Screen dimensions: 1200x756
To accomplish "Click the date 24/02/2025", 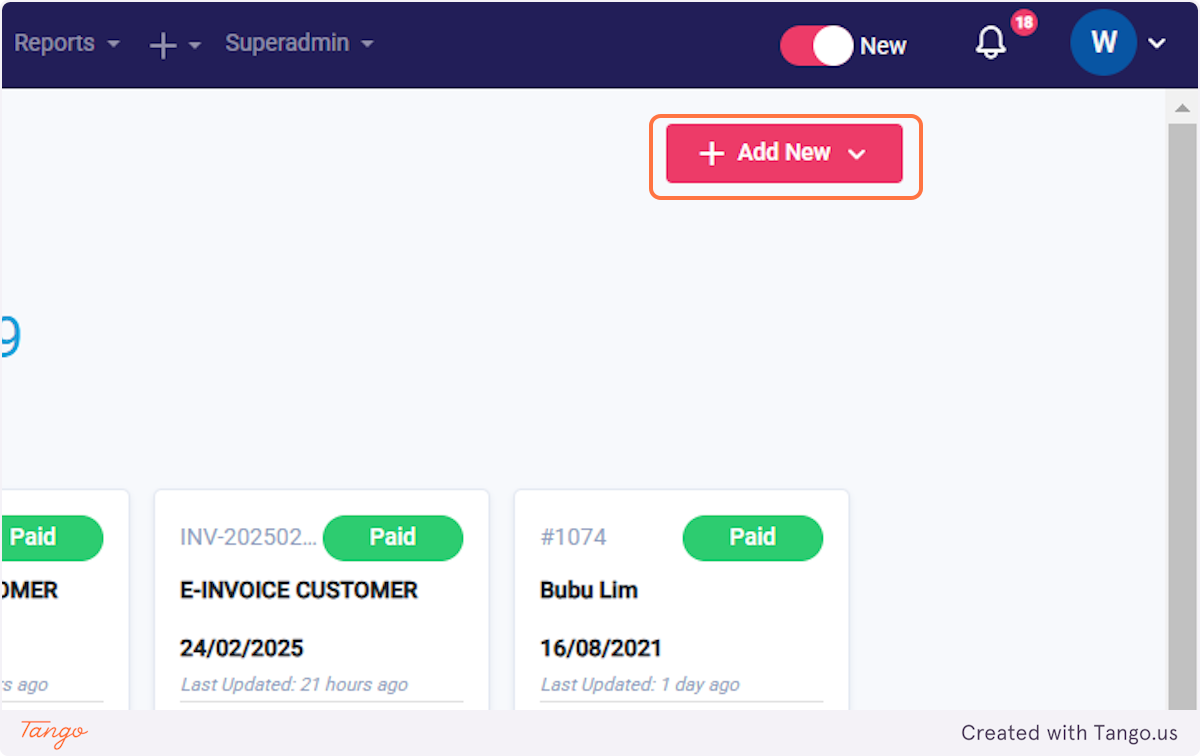I will (241, 648).
